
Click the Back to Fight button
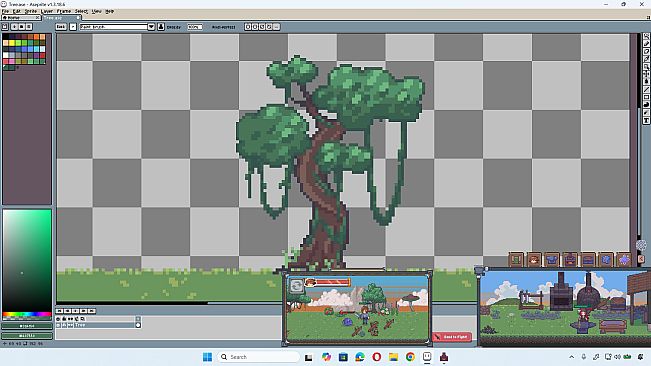(x=452, y=337)
